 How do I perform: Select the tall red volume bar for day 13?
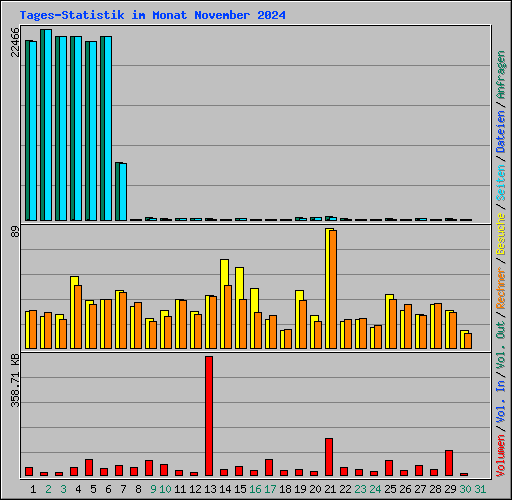[209, 416]
